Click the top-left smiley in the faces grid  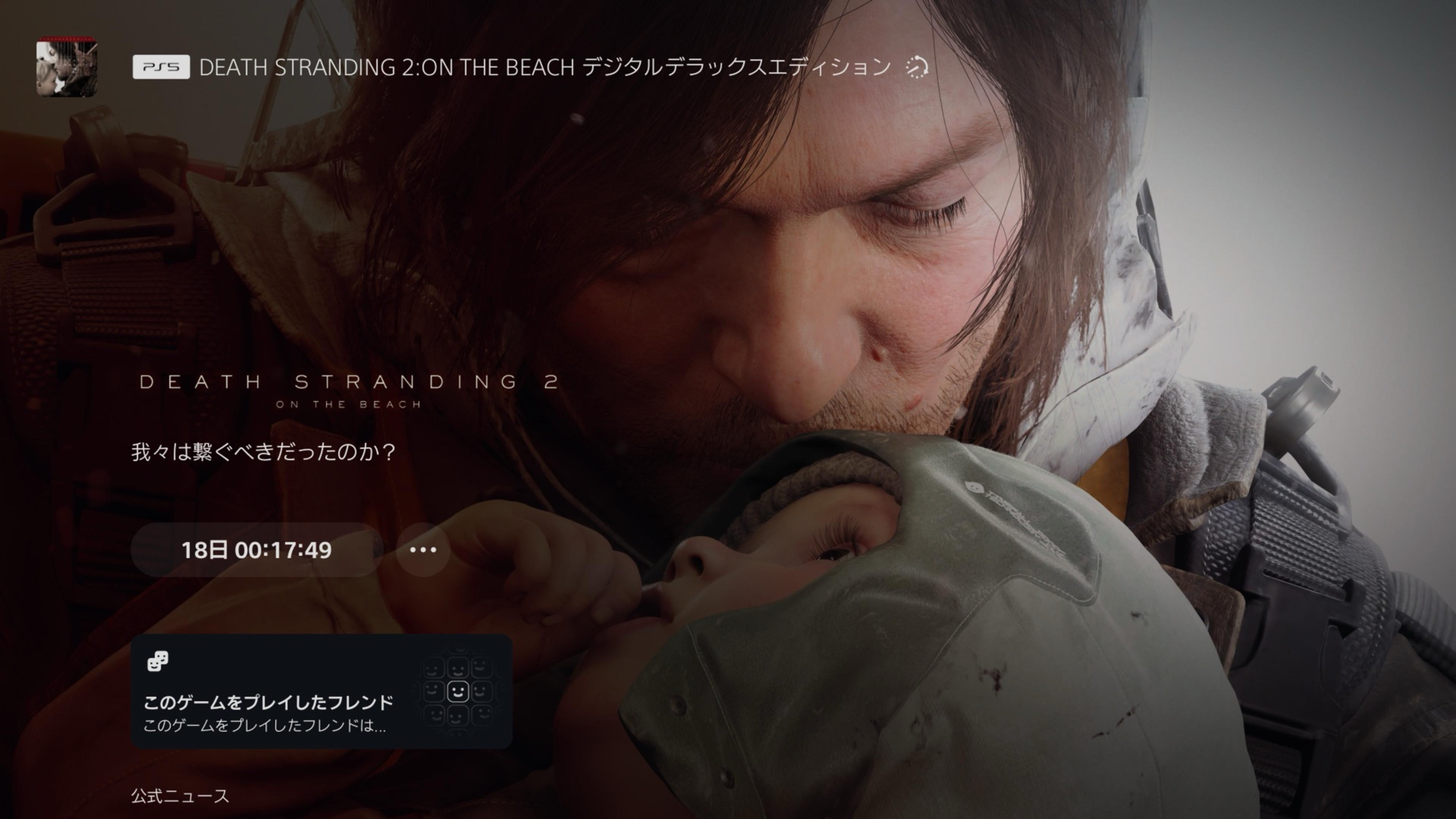coord(434,667)
